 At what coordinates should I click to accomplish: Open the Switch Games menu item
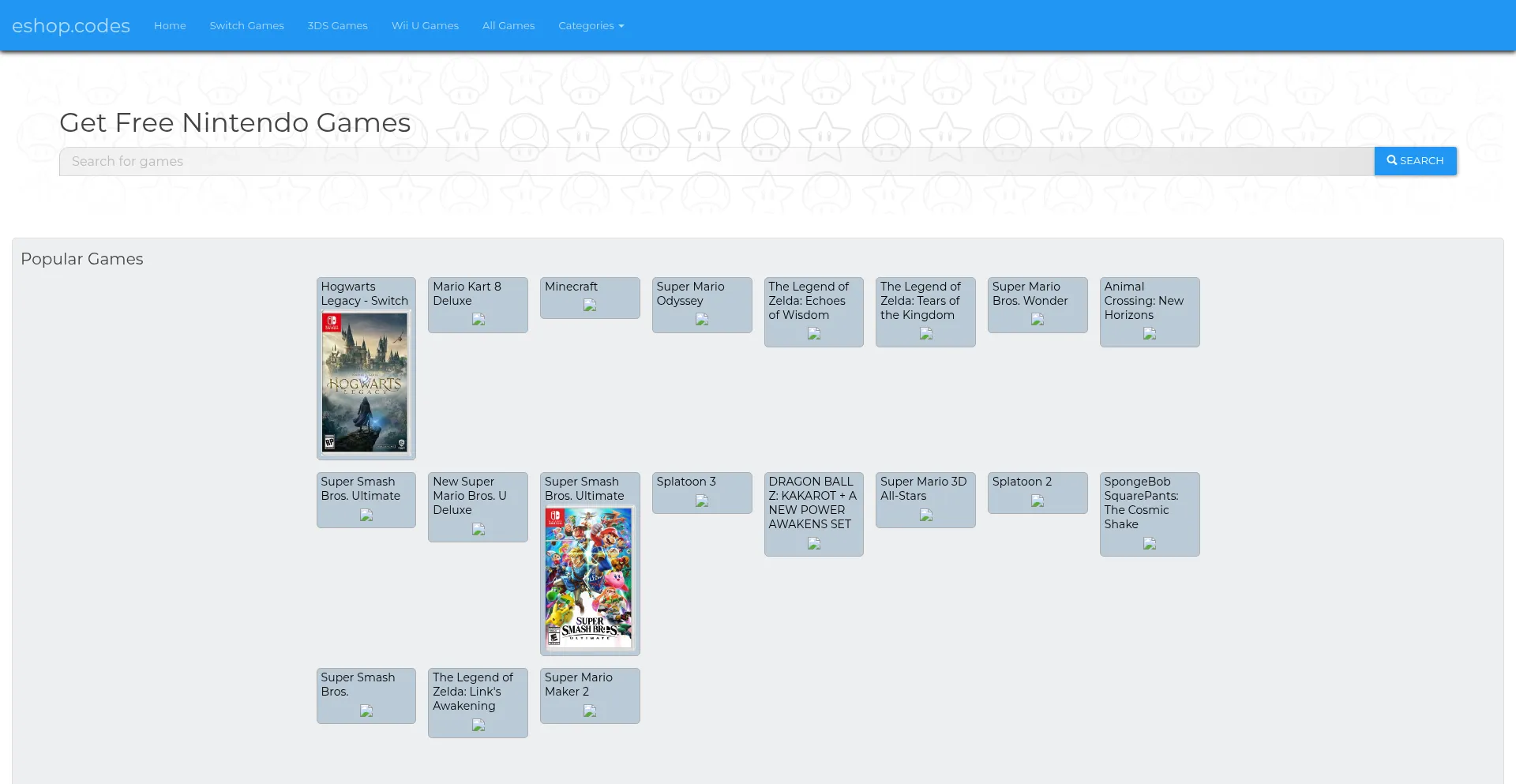tap(246, 26)
